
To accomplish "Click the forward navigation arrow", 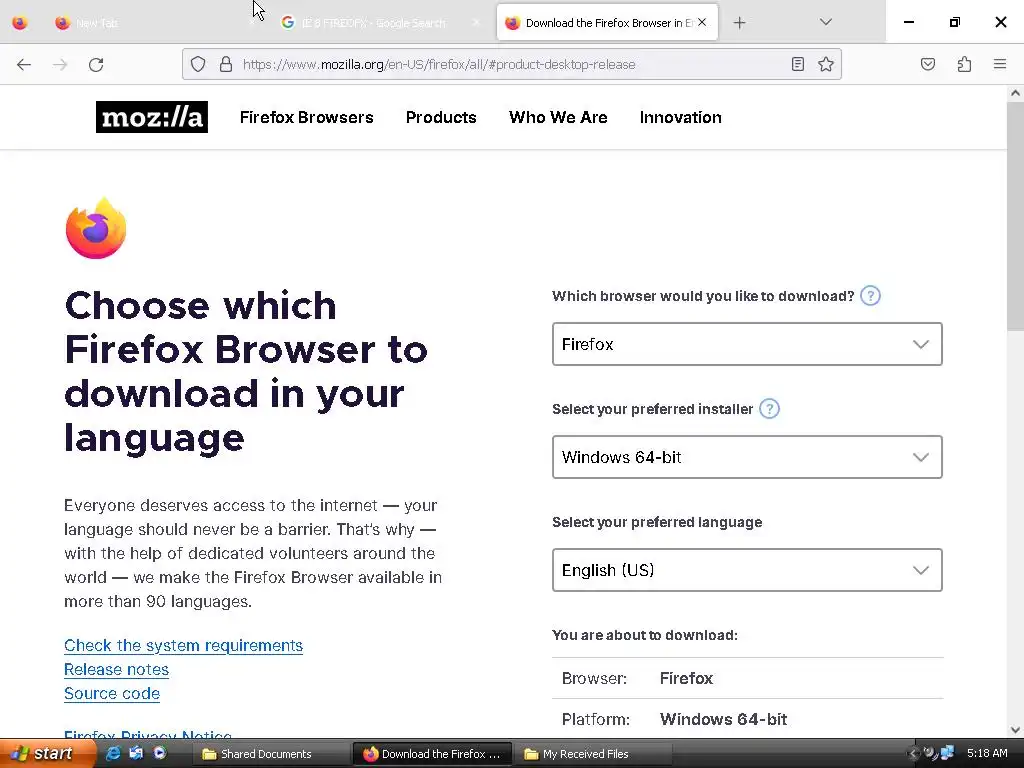I will (x=60, y=64).
